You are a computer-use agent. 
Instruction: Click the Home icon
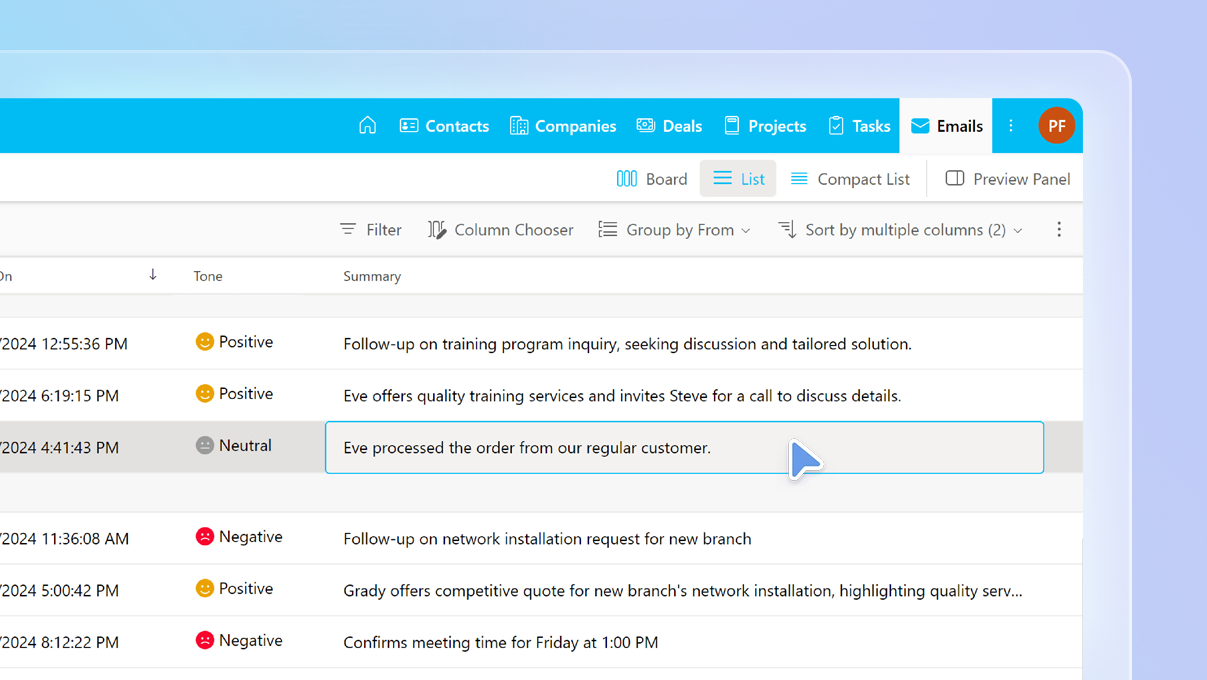367,125
